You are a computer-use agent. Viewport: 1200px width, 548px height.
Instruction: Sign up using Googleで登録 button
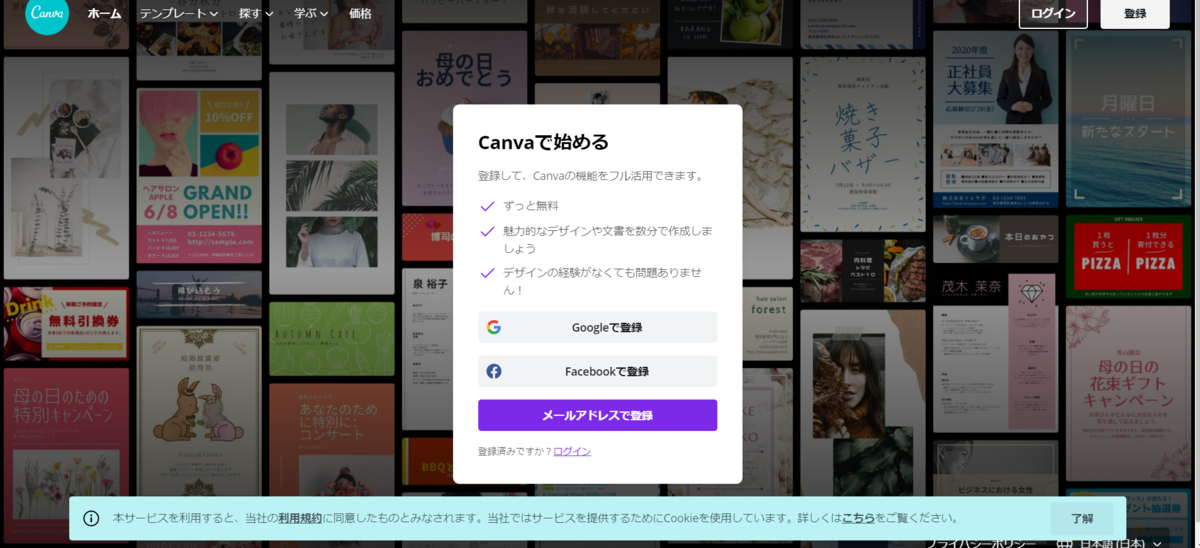click(597, 327)
